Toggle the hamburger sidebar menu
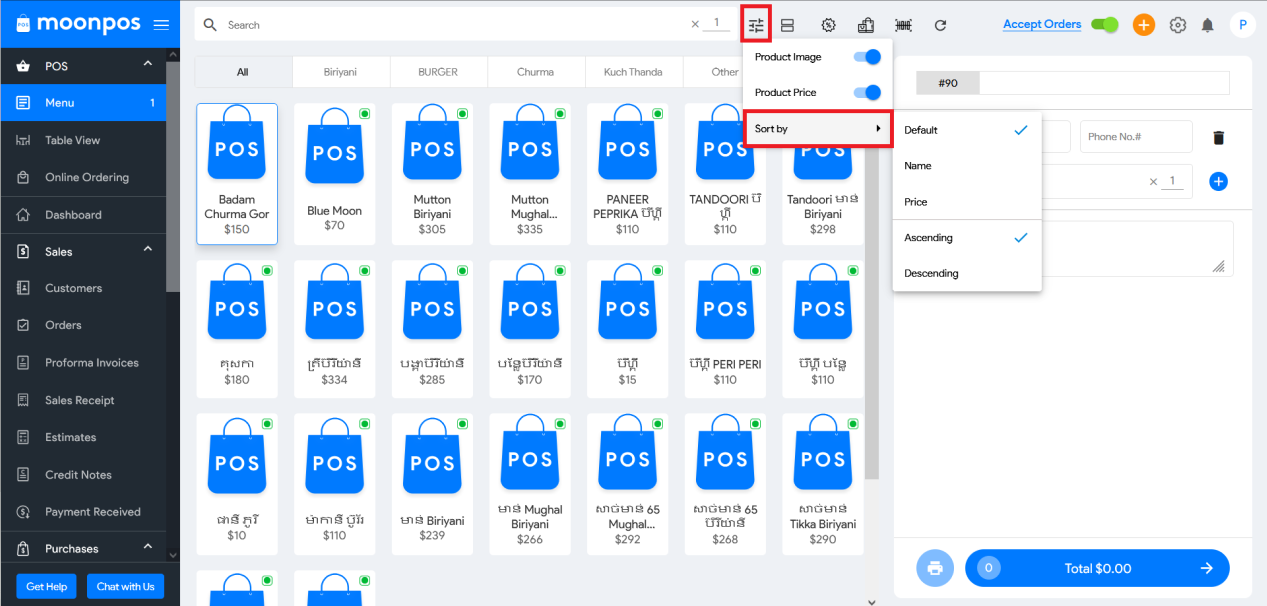 [x=161, y=24]
